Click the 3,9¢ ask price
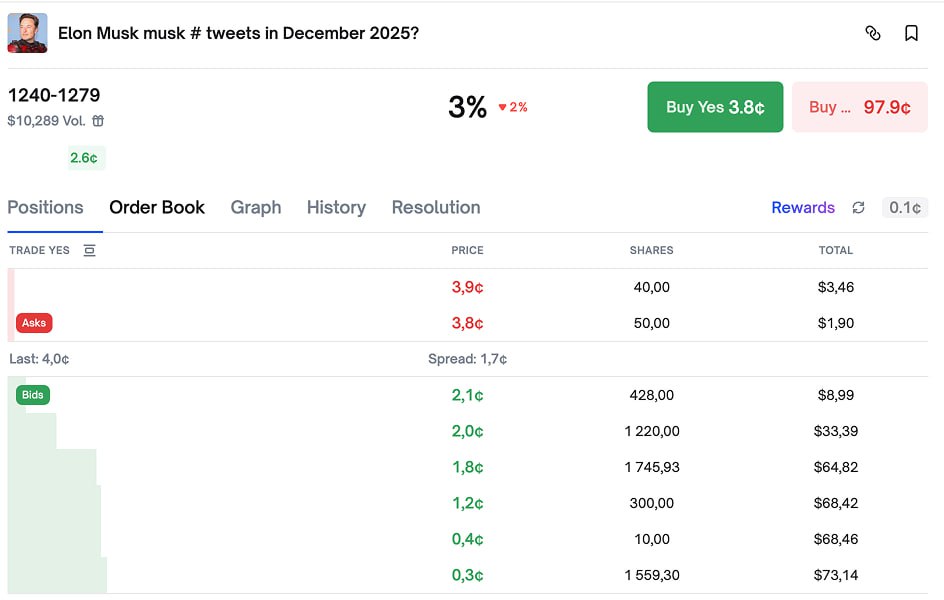 pos(467,287)
